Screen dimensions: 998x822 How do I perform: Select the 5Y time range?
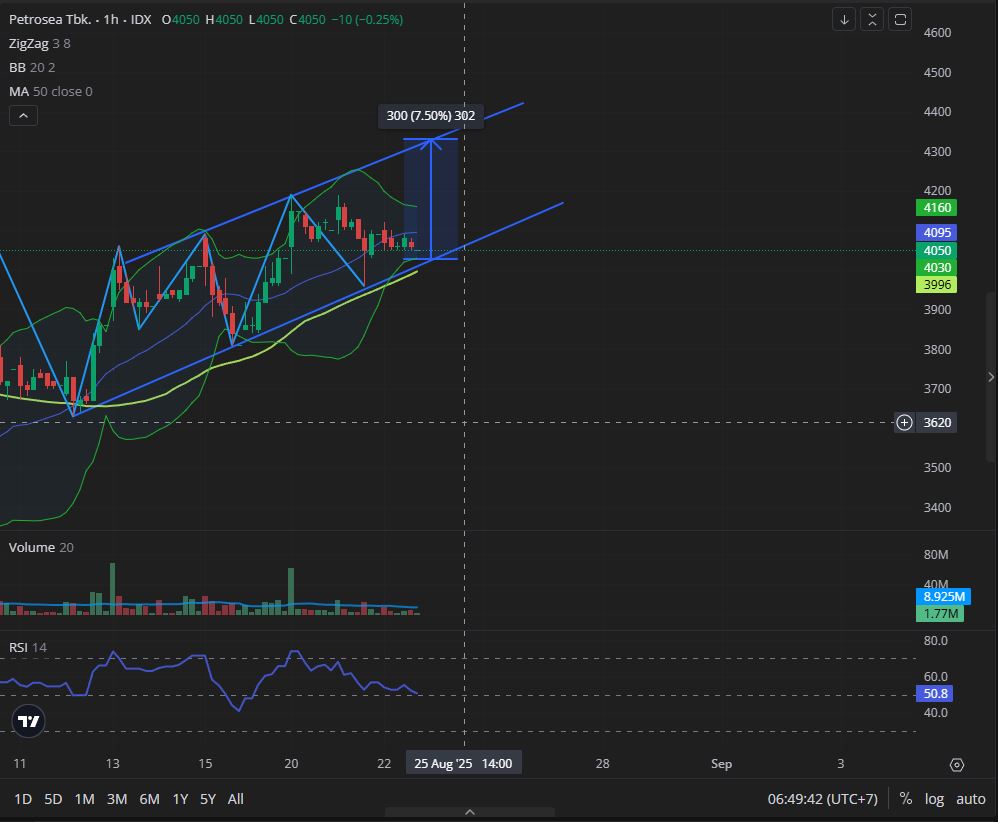pos(207,799)
